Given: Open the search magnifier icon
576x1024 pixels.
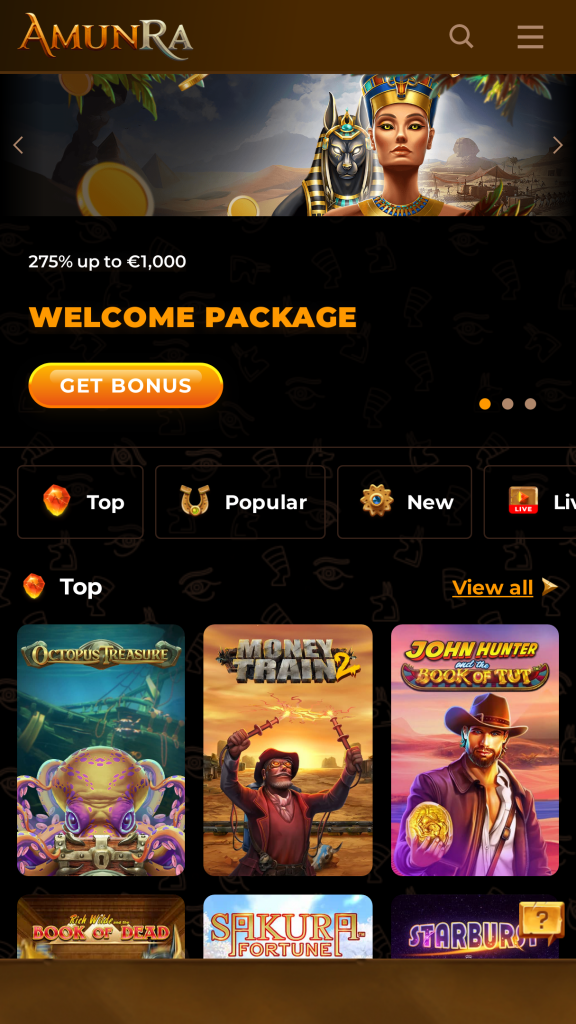Looking at the screenshot, I should 461,36.
